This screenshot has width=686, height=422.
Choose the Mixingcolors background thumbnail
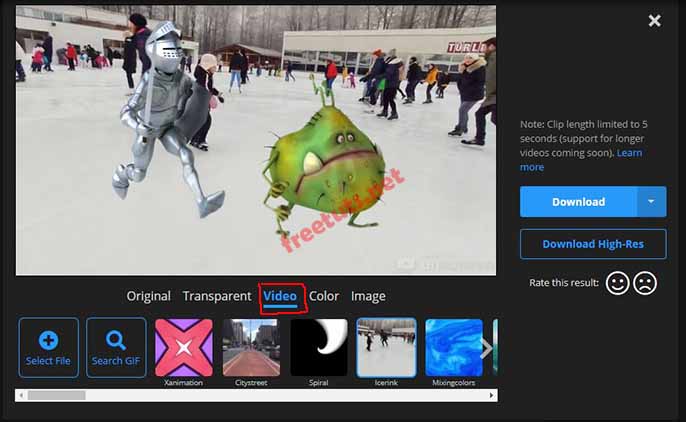[x=454, y=348]
